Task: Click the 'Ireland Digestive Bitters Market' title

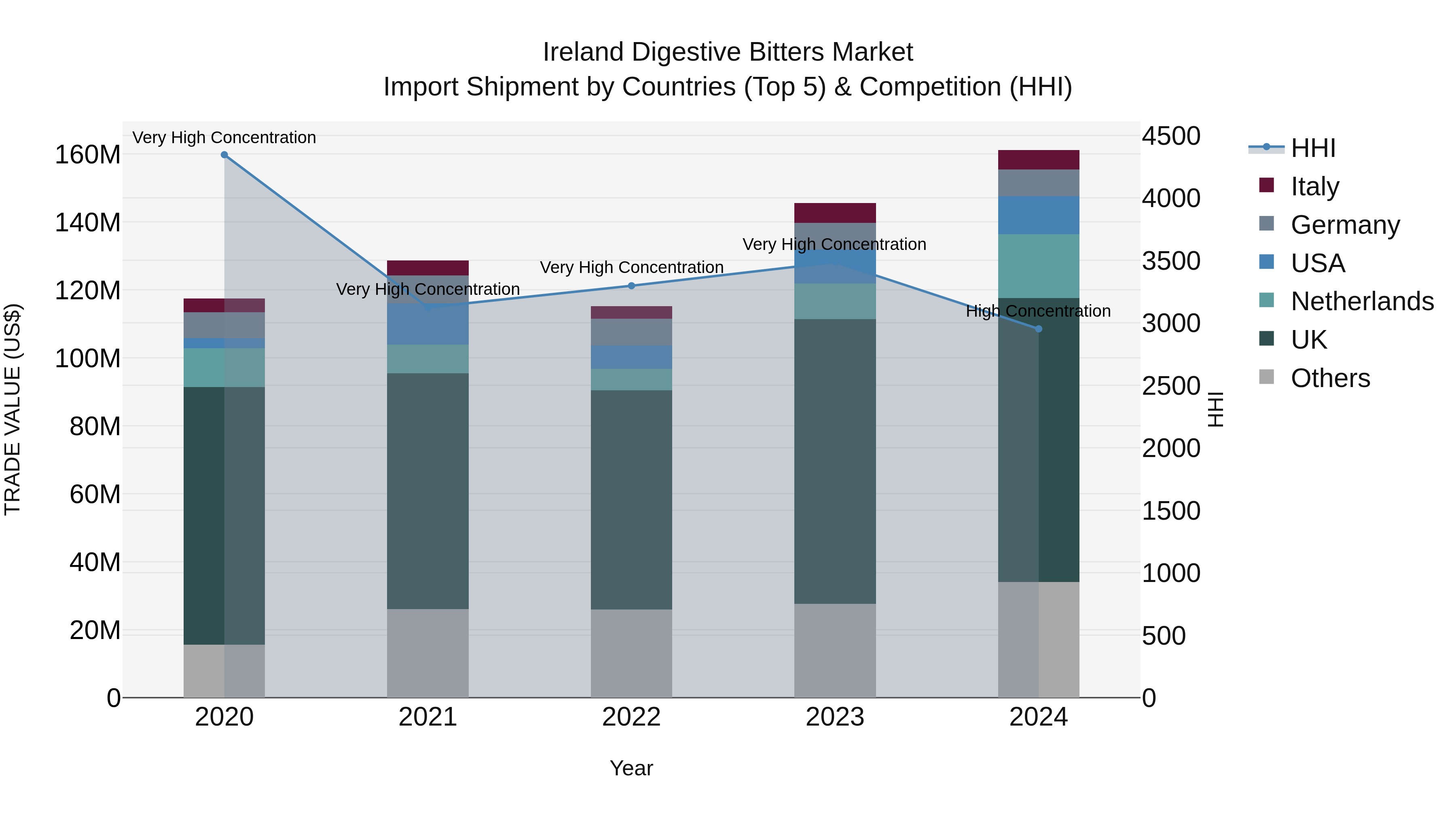Action: [x=728, y=52]
